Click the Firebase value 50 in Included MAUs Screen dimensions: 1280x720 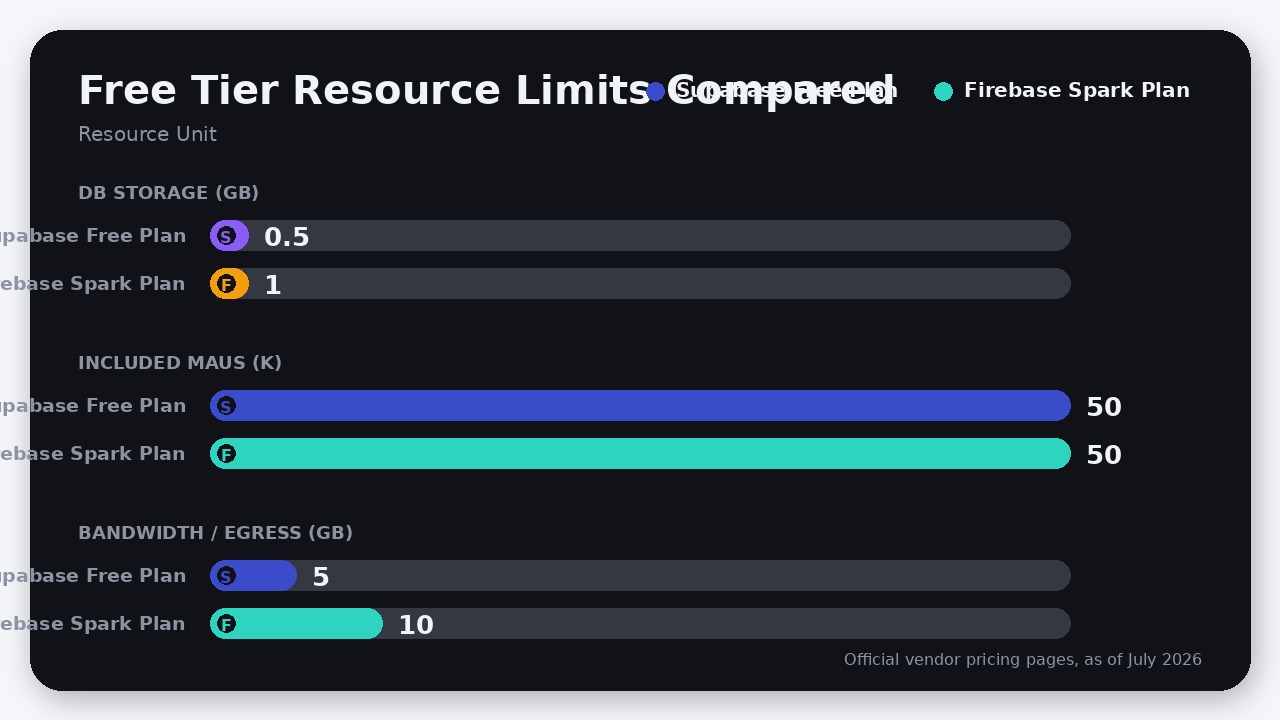pos(1104,455)
